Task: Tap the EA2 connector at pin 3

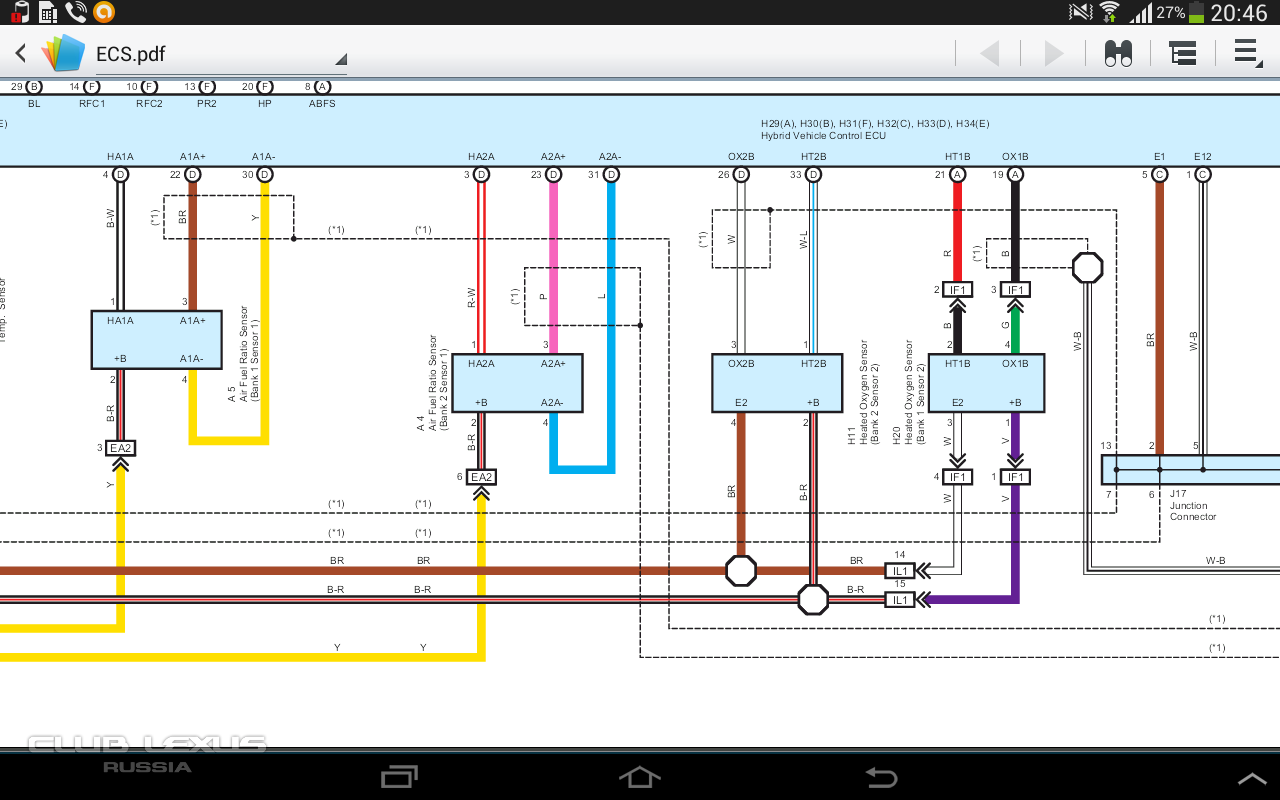Action: point(120,448)
